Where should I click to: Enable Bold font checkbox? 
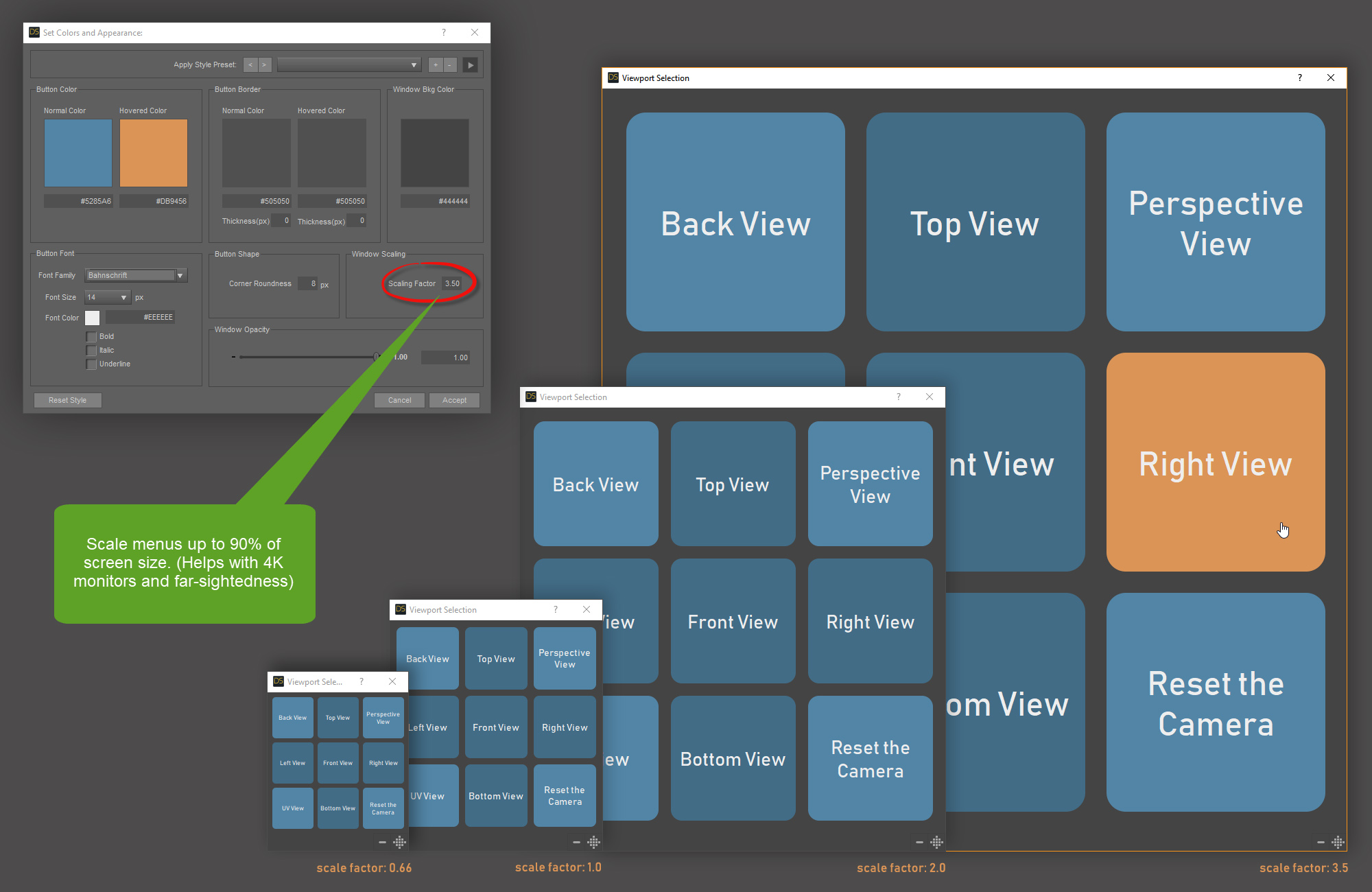click(x=91, y=337)
